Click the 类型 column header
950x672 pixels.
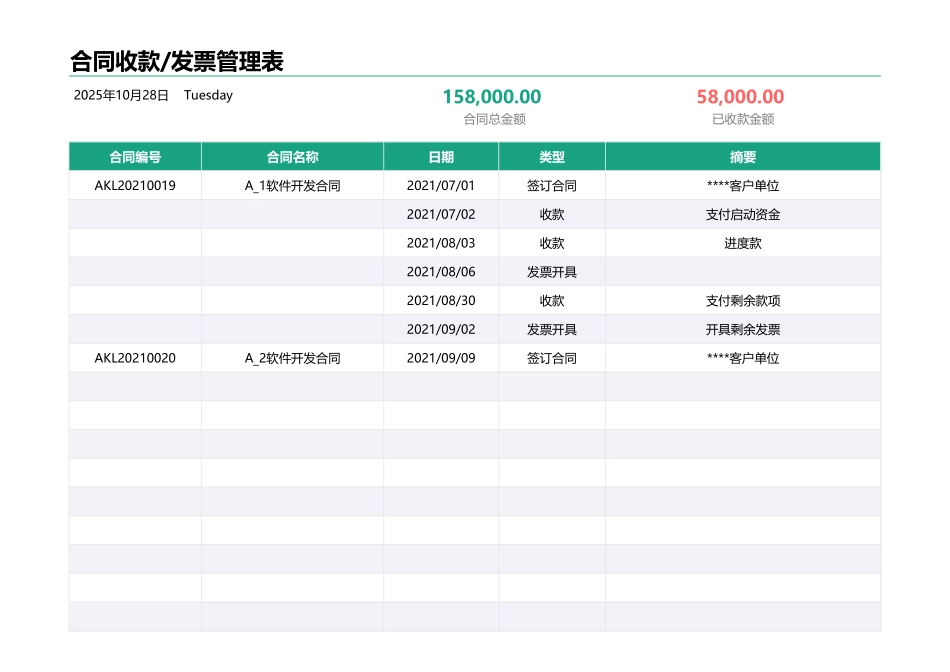click(551, 156)
